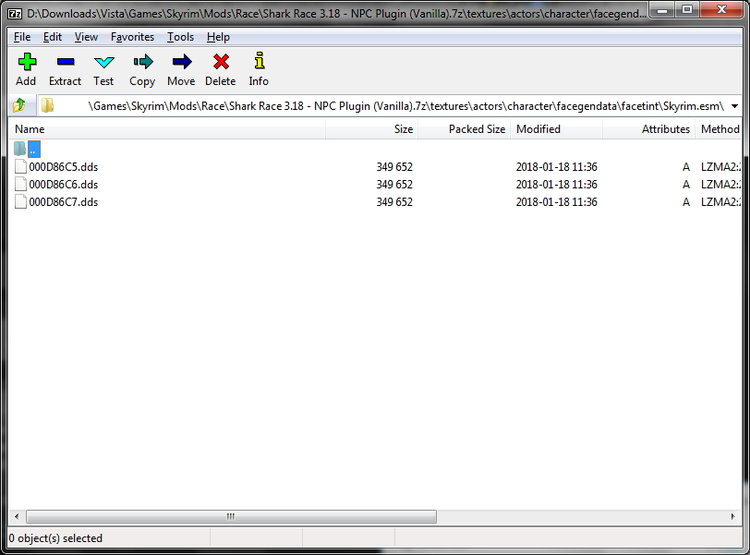The image size is (750, 555).
Task: Open the Help menu
Action: [218, 37]
